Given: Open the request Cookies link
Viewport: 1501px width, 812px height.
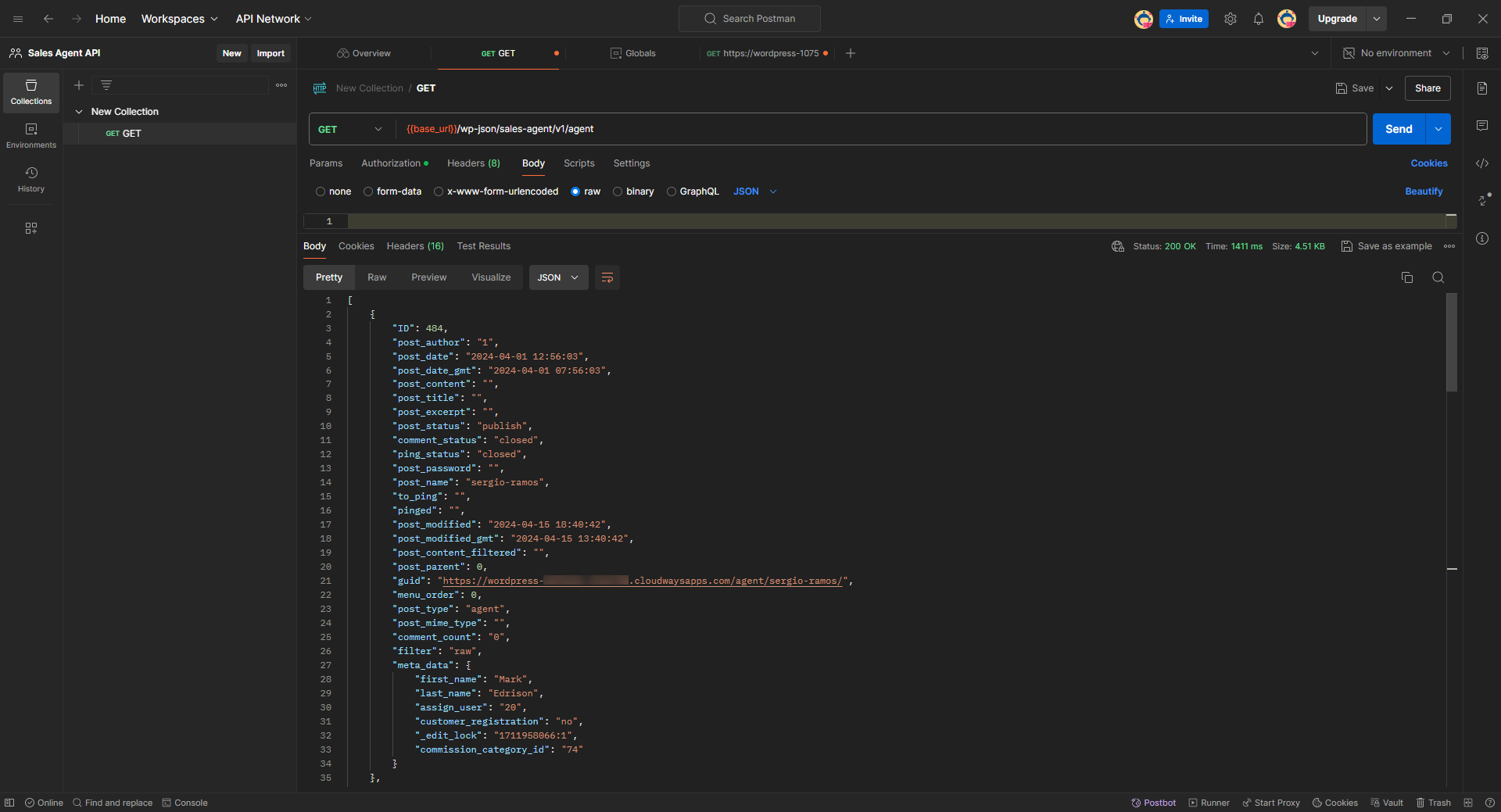Looking at the screenshot, I should [x=1429, y=163].
